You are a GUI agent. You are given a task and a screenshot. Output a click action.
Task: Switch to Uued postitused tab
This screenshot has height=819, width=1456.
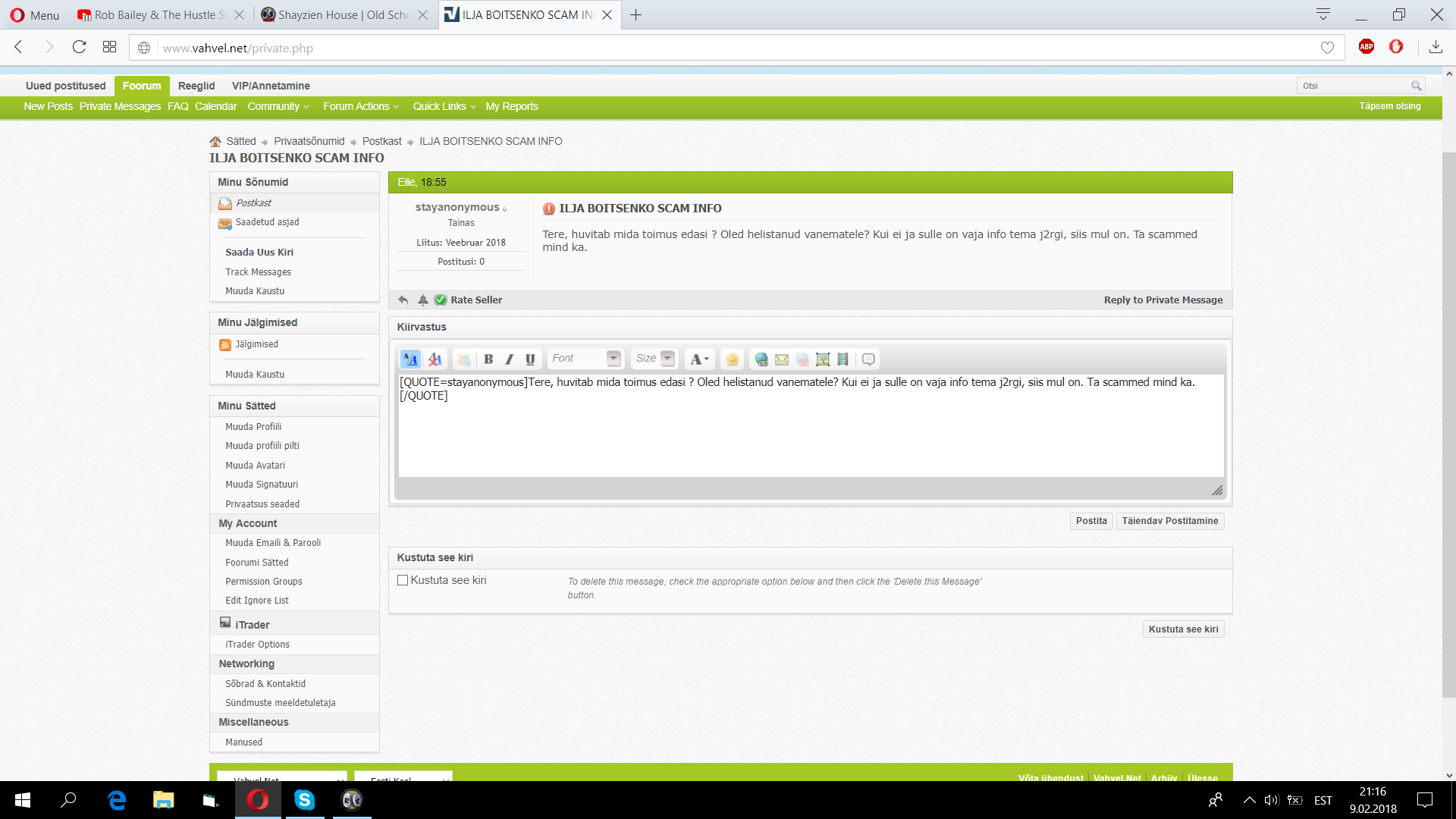[x=65, y=86]
